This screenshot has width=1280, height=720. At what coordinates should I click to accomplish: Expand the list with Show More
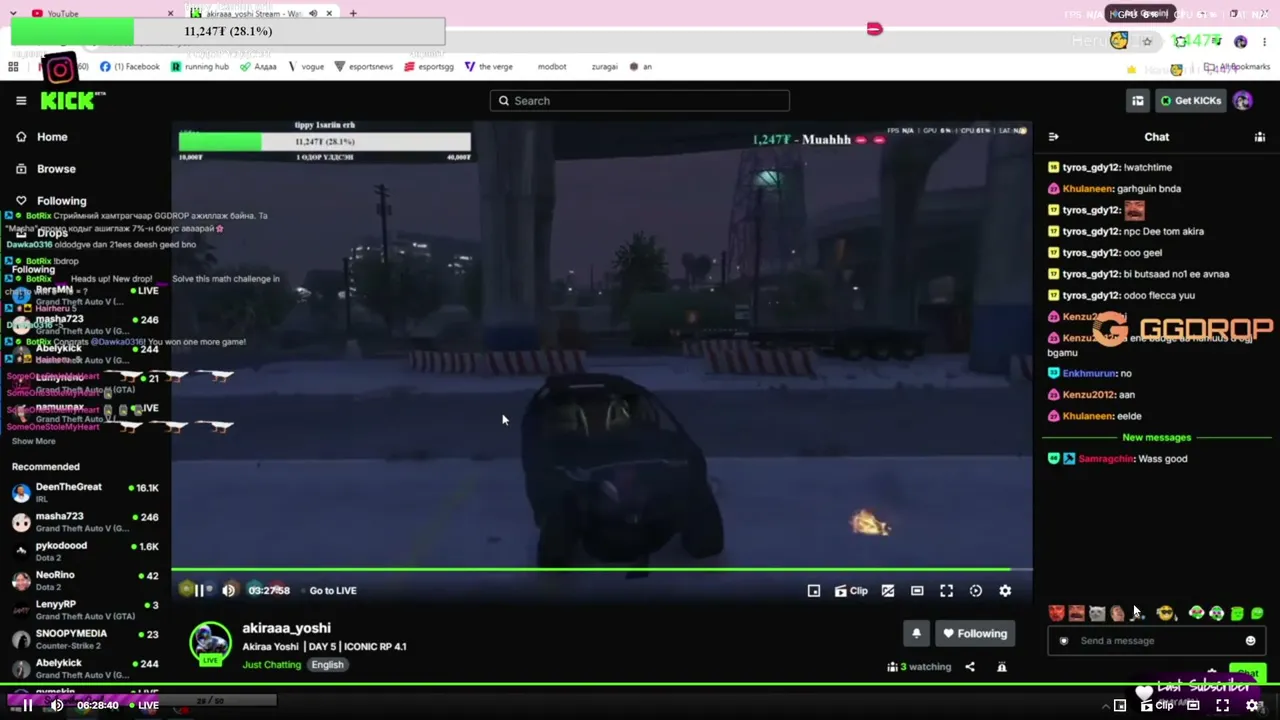coord(33,441)
